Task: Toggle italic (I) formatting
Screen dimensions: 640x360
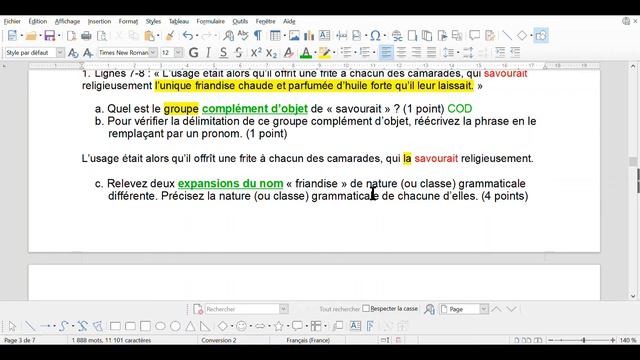Action: (209, 53)
